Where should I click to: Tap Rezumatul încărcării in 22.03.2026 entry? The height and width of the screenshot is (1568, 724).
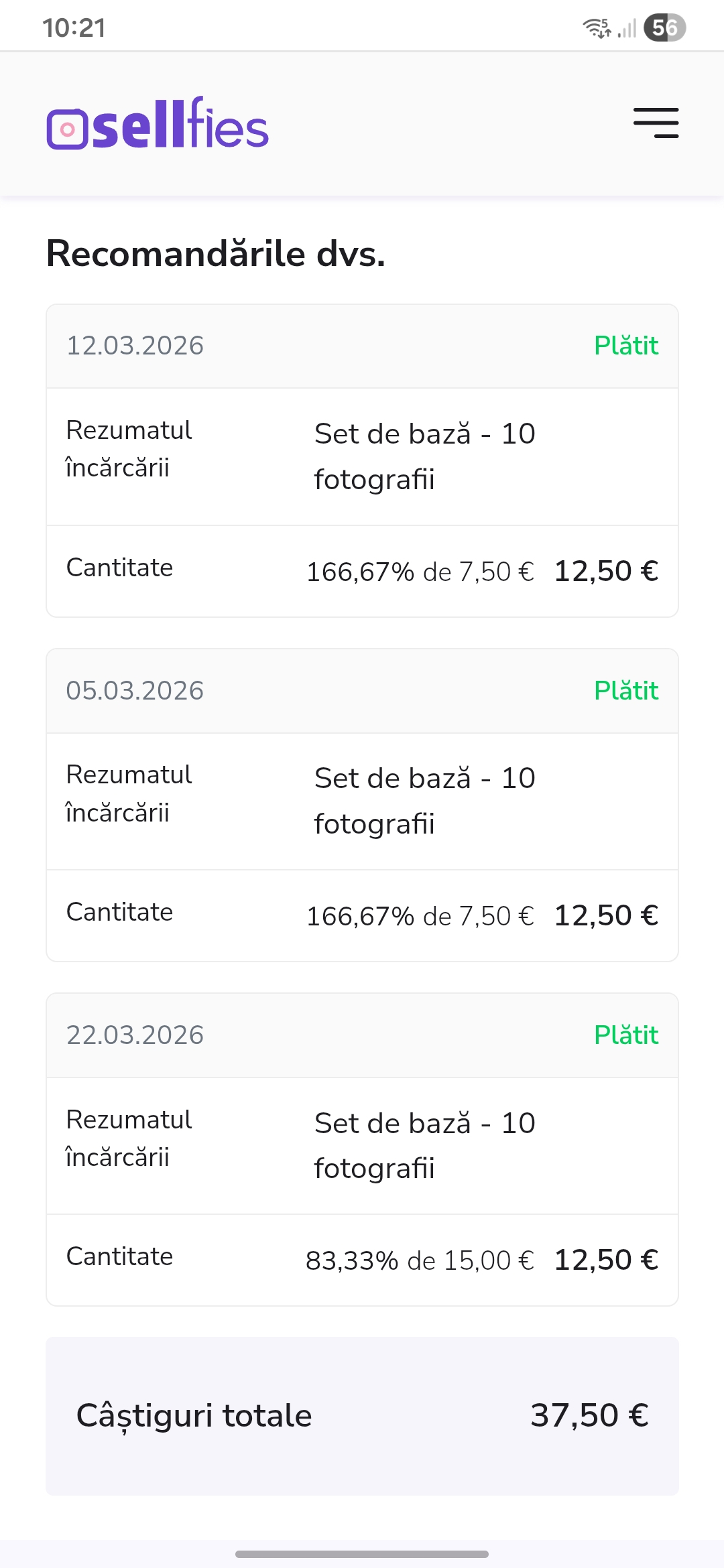(129, 1138)
